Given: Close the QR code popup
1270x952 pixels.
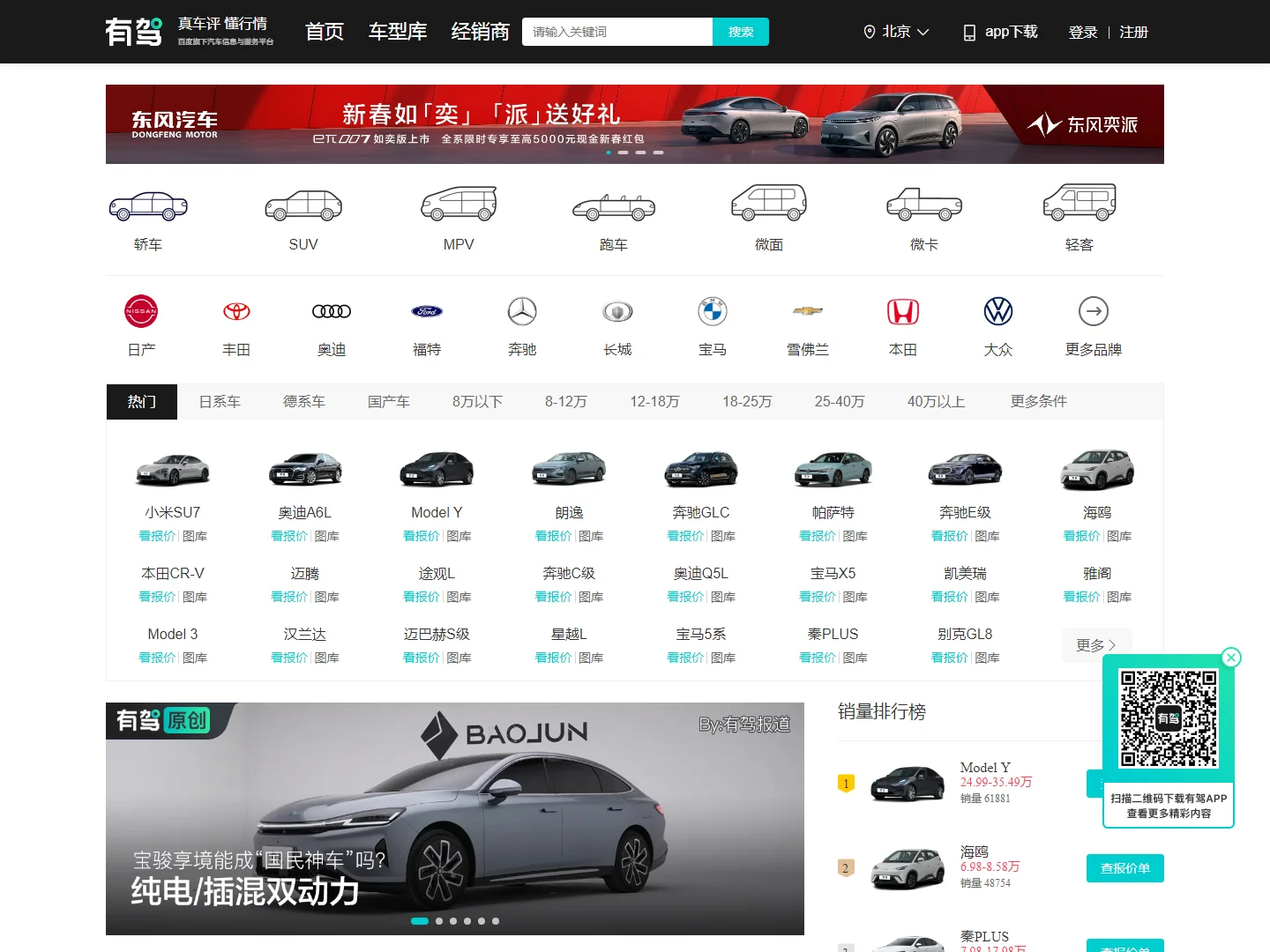Looking at the screenshot, I should pyautogui.click(x=1231, y=658).
